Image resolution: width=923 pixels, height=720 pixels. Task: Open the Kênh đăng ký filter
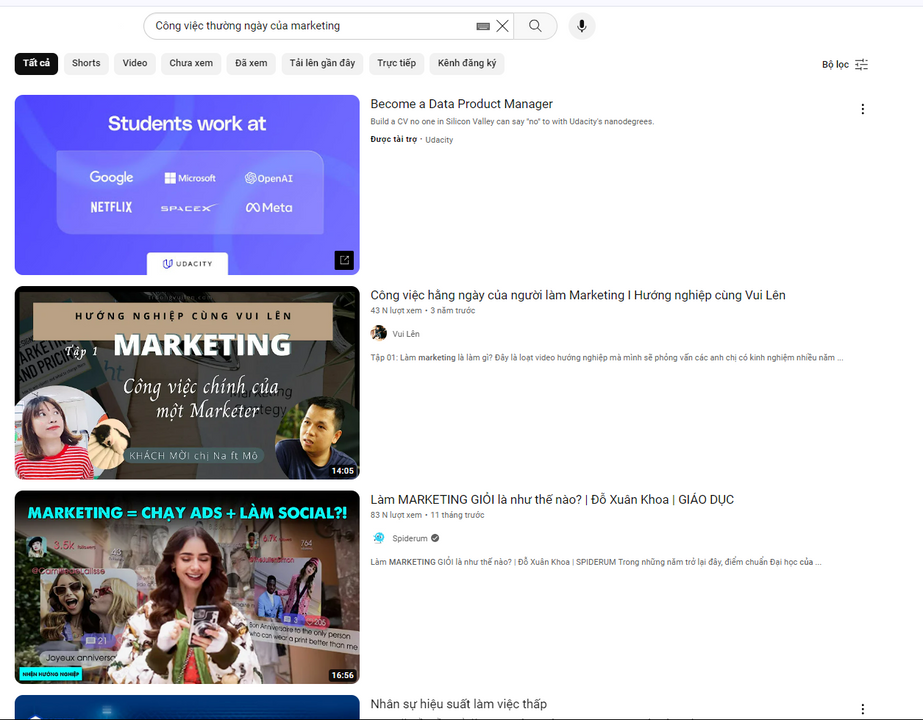[x=468, y=63]
